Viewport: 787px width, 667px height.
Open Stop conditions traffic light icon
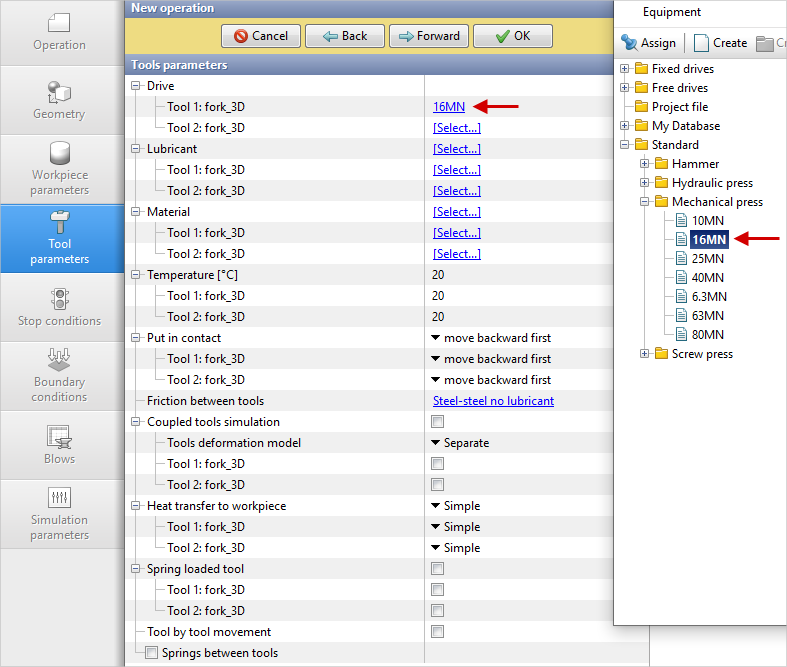[x=59, y=299]
